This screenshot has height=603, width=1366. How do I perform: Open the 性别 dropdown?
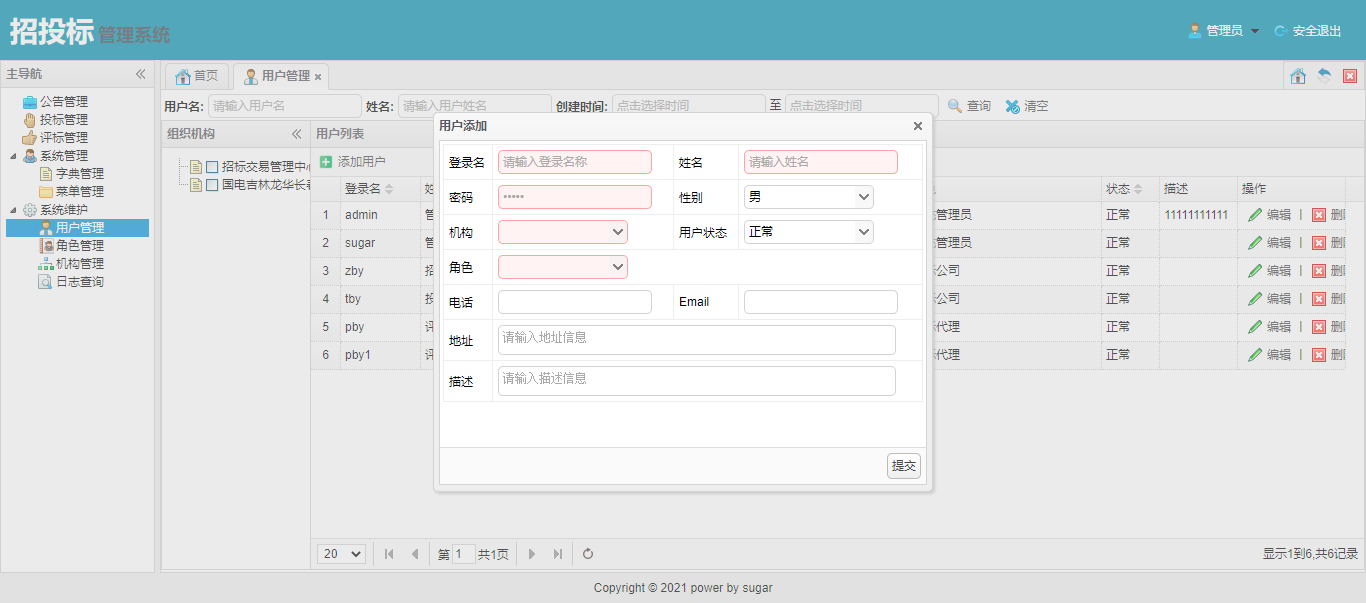coord(809,197)
